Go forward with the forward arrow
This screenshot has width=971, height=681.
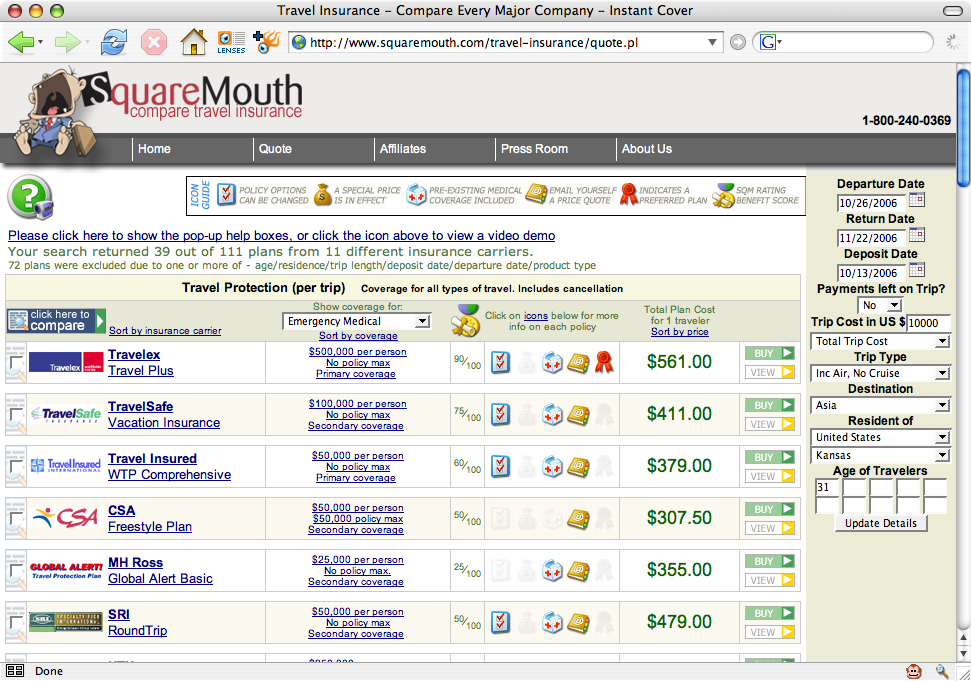pyautogui.click(x=67, y=43)
